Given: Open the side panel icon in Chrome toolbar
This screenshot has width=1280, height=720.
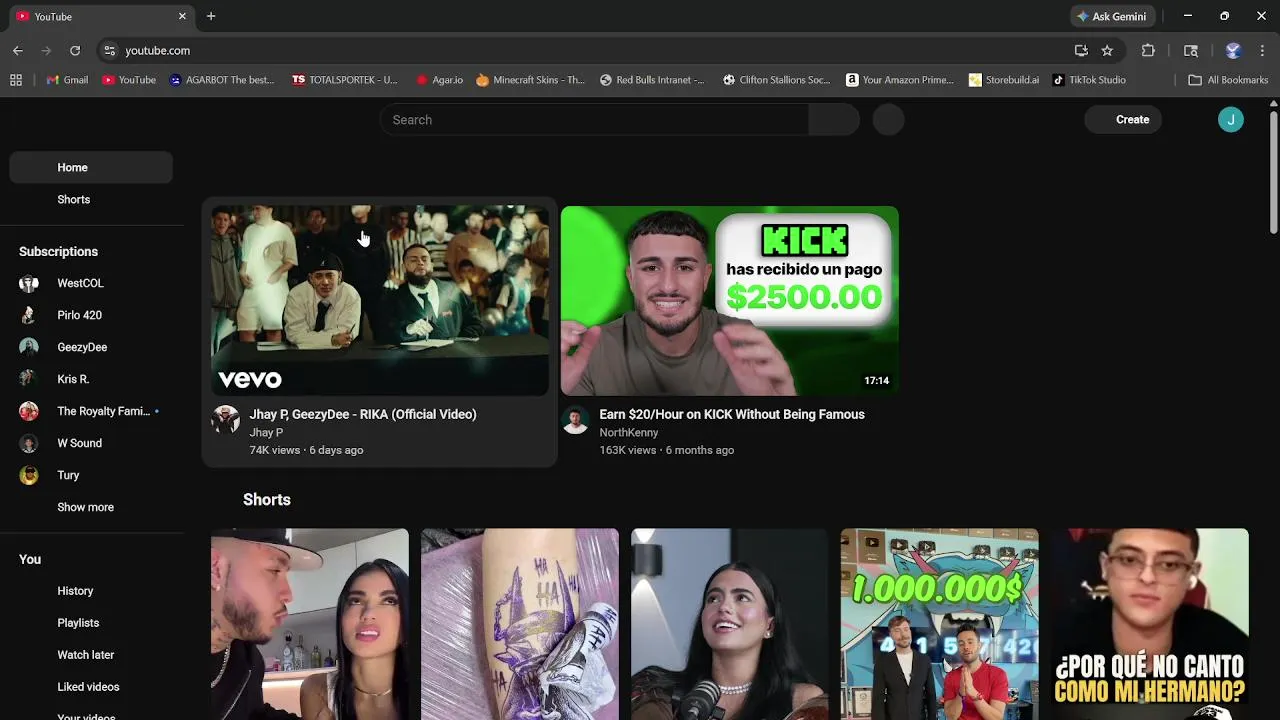Looking at the screenshot, I should [x=1190, y=50].
